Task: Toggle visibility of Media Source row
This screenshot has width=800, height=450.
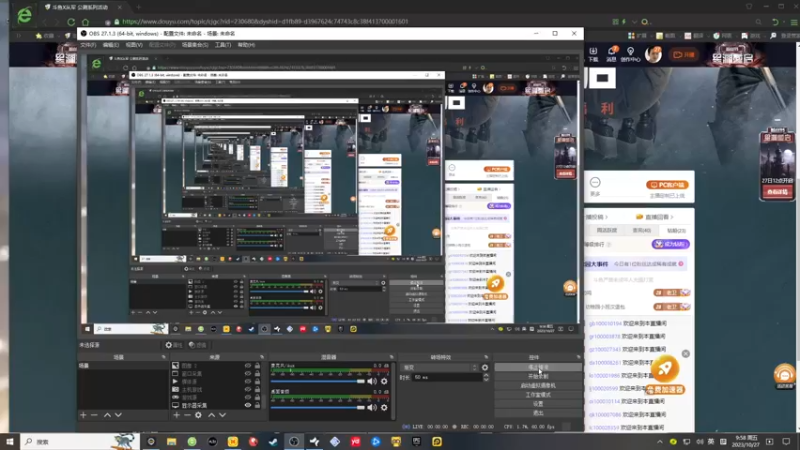Action: pyautogui.click(x=247, y=382)
